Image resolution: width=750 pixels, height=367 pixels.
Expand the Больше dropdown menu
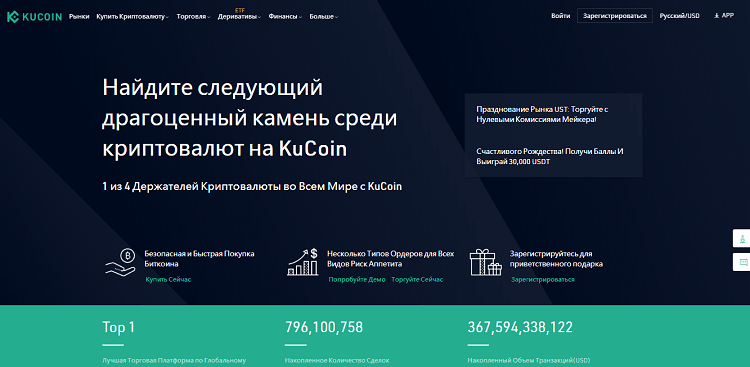pyautogui.click(x=323, y=16)
